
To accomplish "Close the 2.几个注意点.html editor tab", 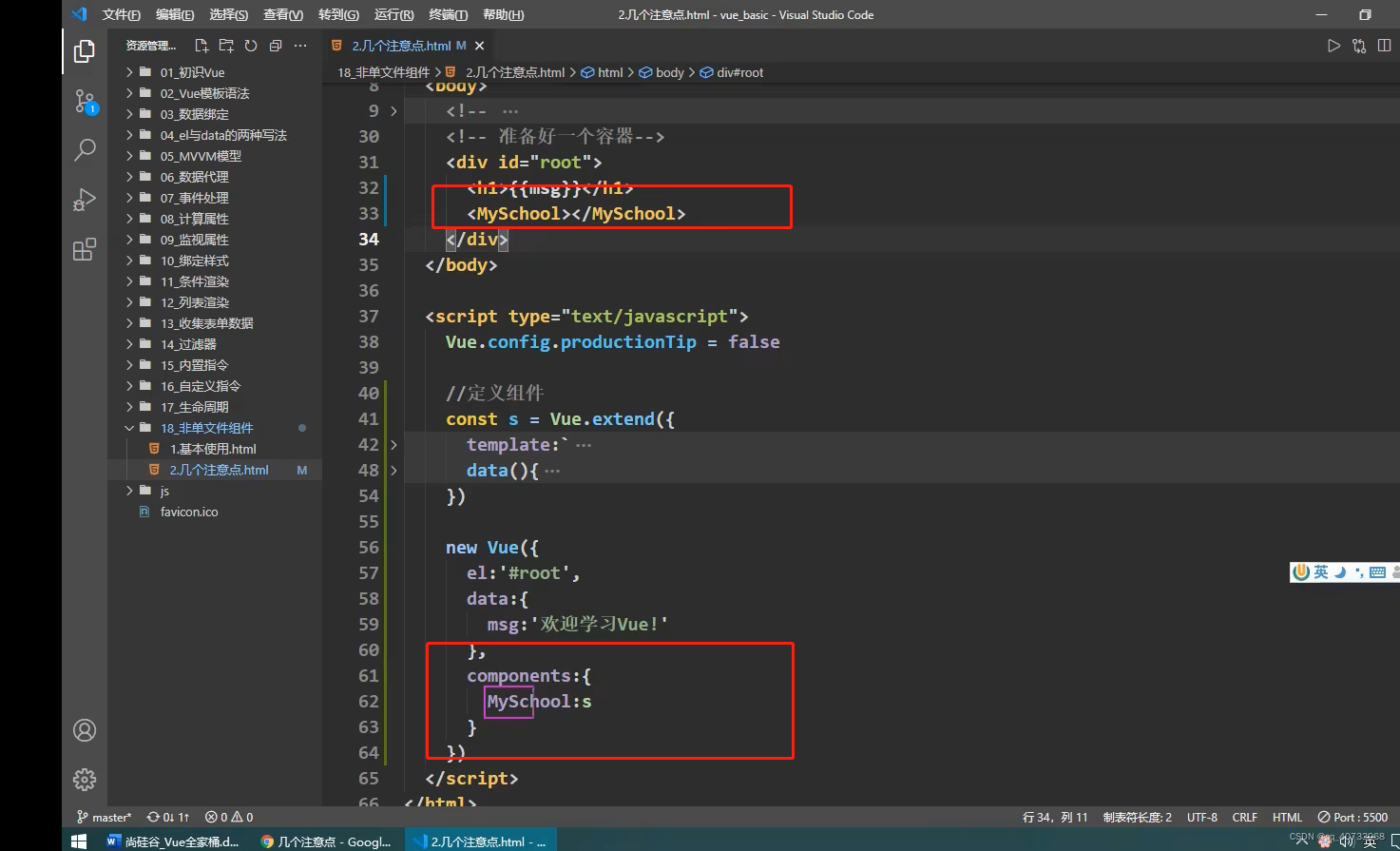I will coord(479,46).
